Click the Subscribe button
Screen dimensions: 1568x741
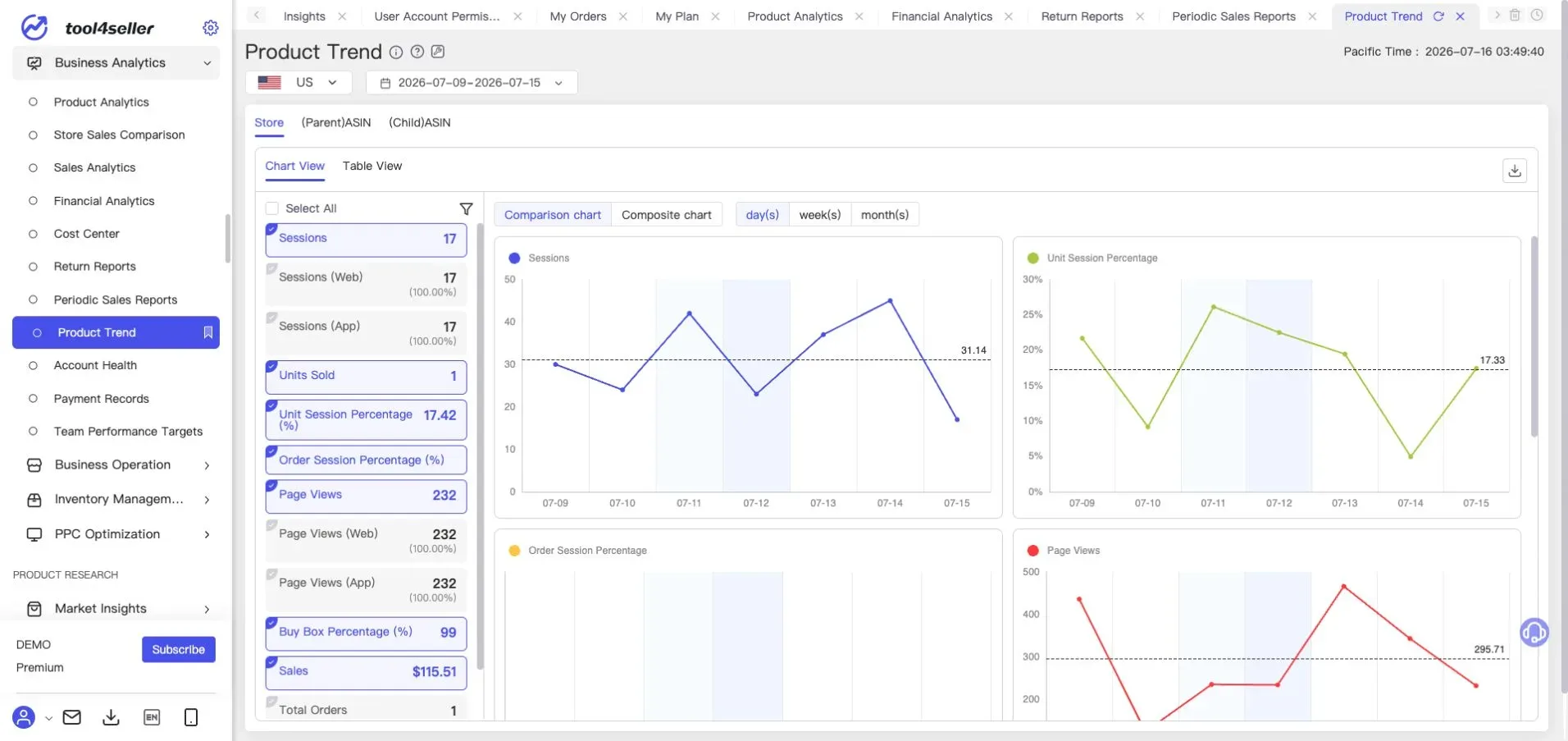[179, 650]
